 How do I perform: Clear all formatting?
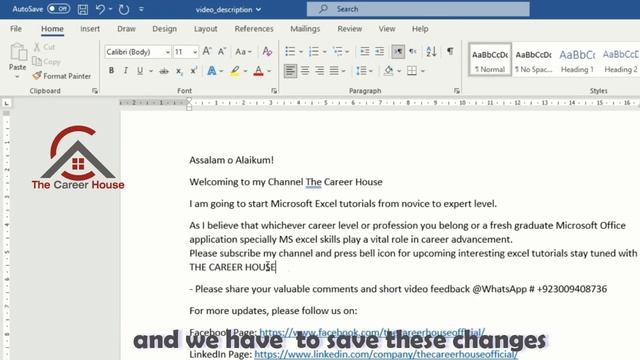click(267, 51)
